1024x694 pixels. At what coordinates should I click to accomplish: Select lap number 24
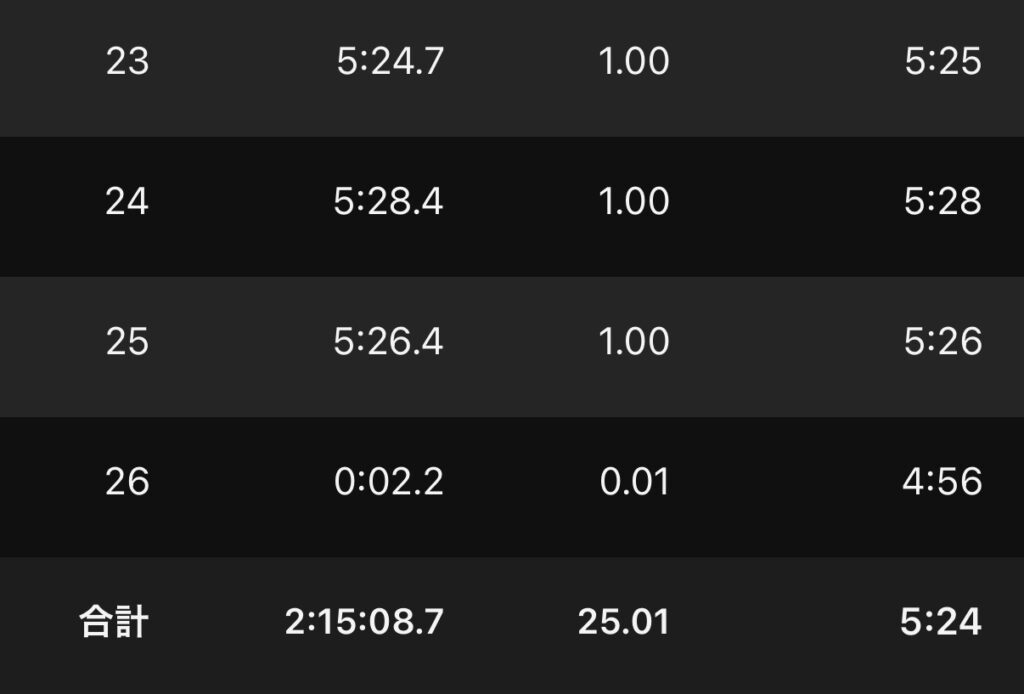click(127, 202)
